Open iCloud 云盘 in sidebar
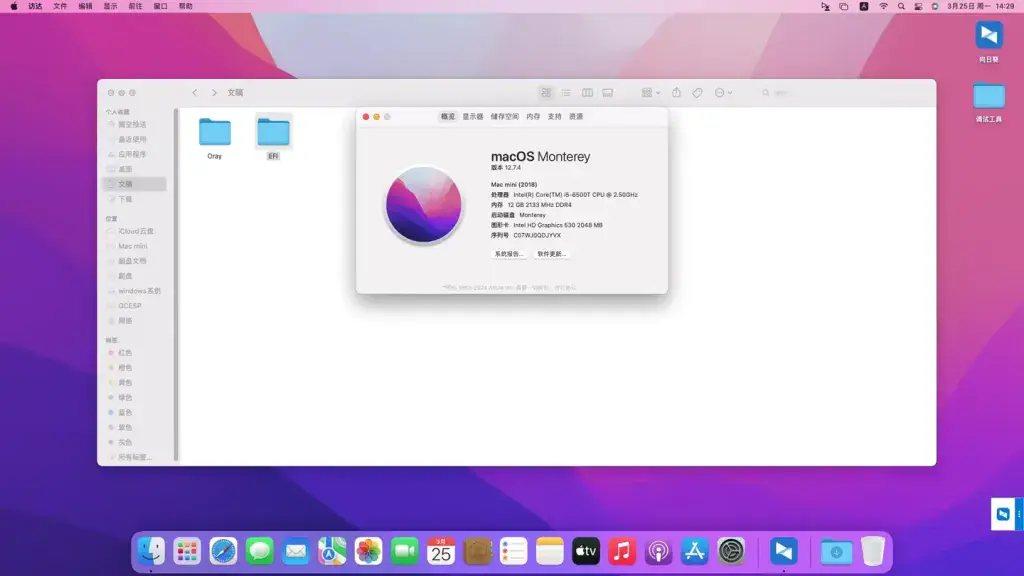1024x576 pixels. coord(135,231)
